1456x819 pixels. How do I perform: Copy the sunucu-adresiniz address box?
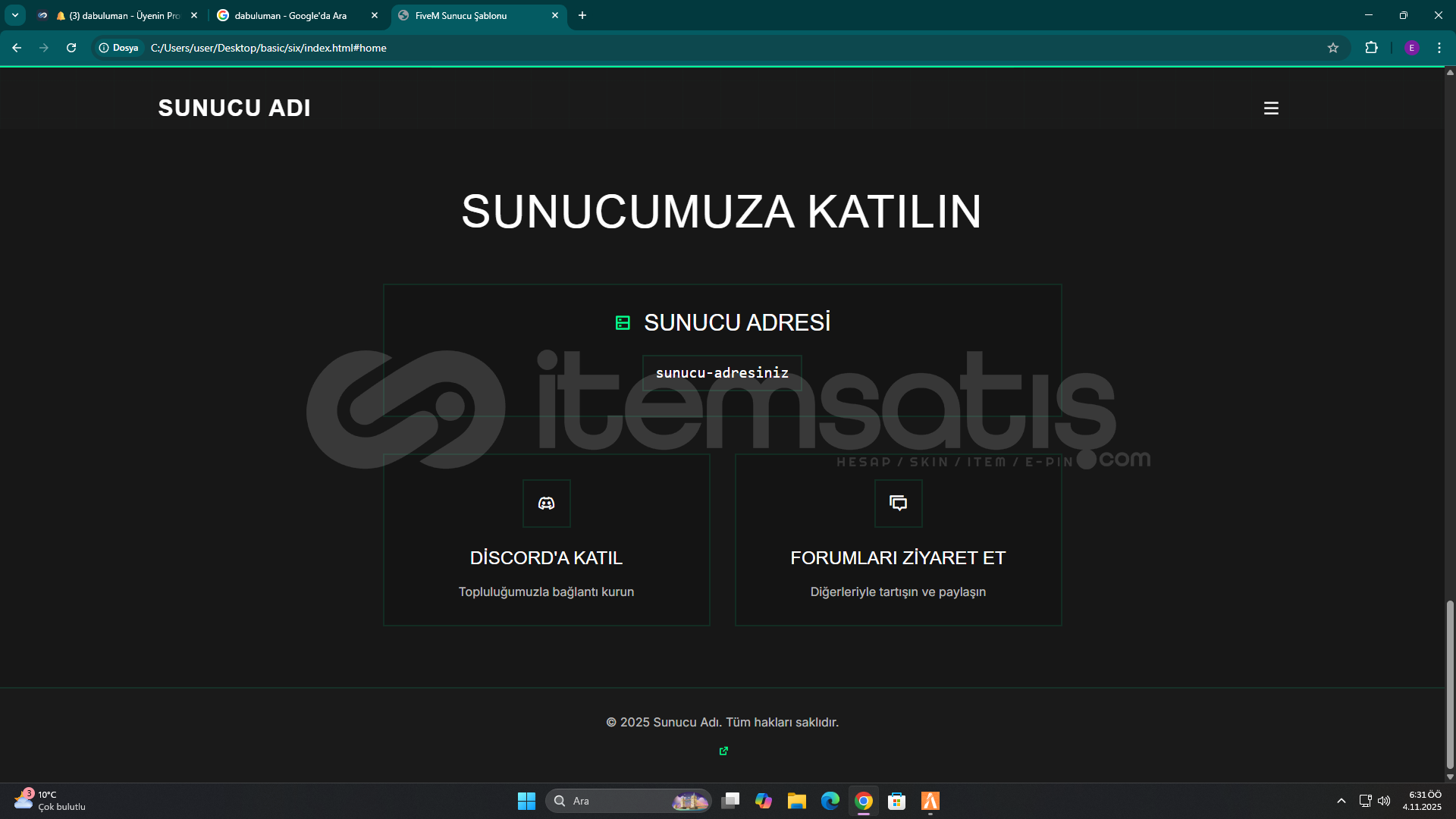(722, 373)
